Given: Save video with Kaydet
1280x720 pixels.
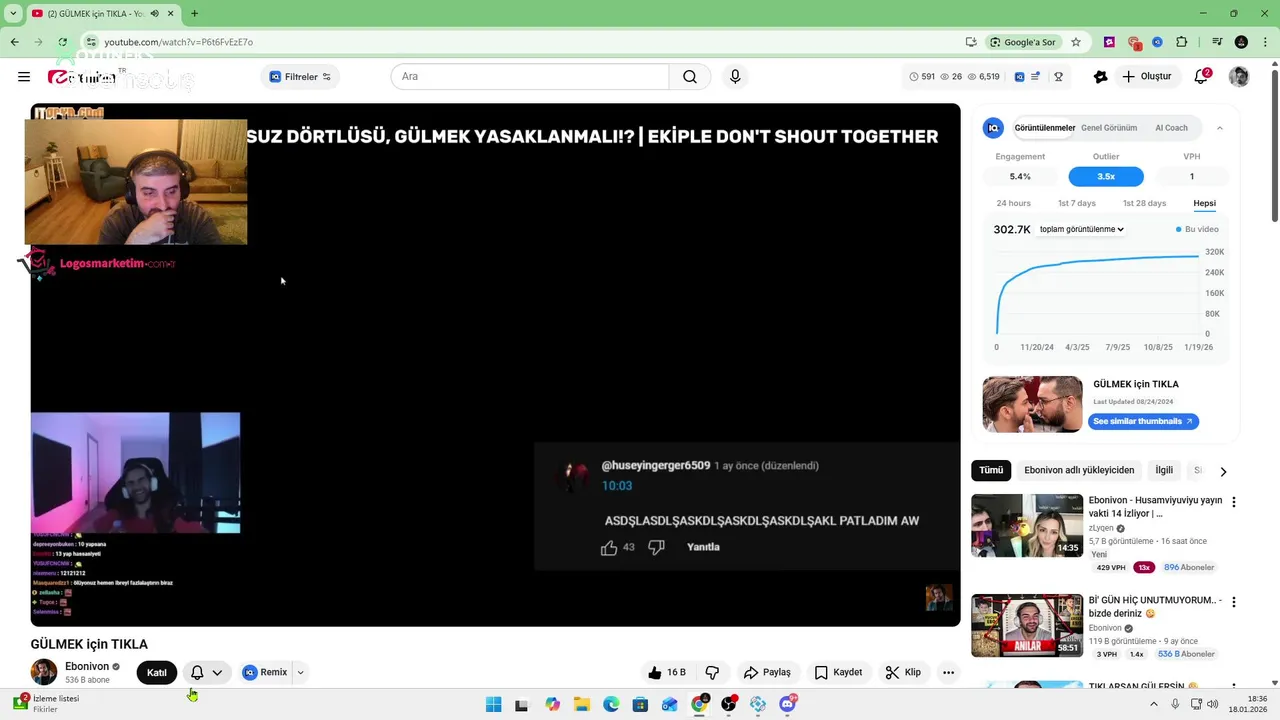Looking at the screenshot, I should click(x=838, y=673).
